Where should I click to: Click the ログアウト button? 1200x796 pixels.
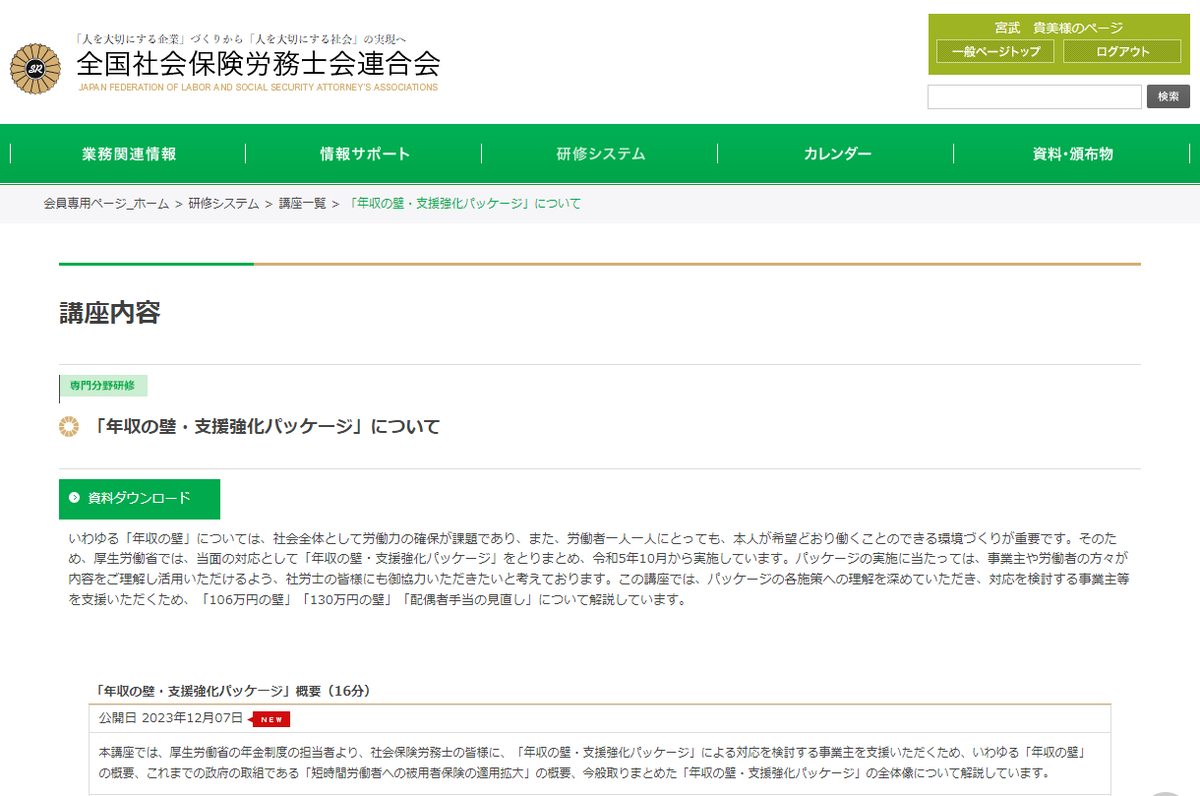1122,52
